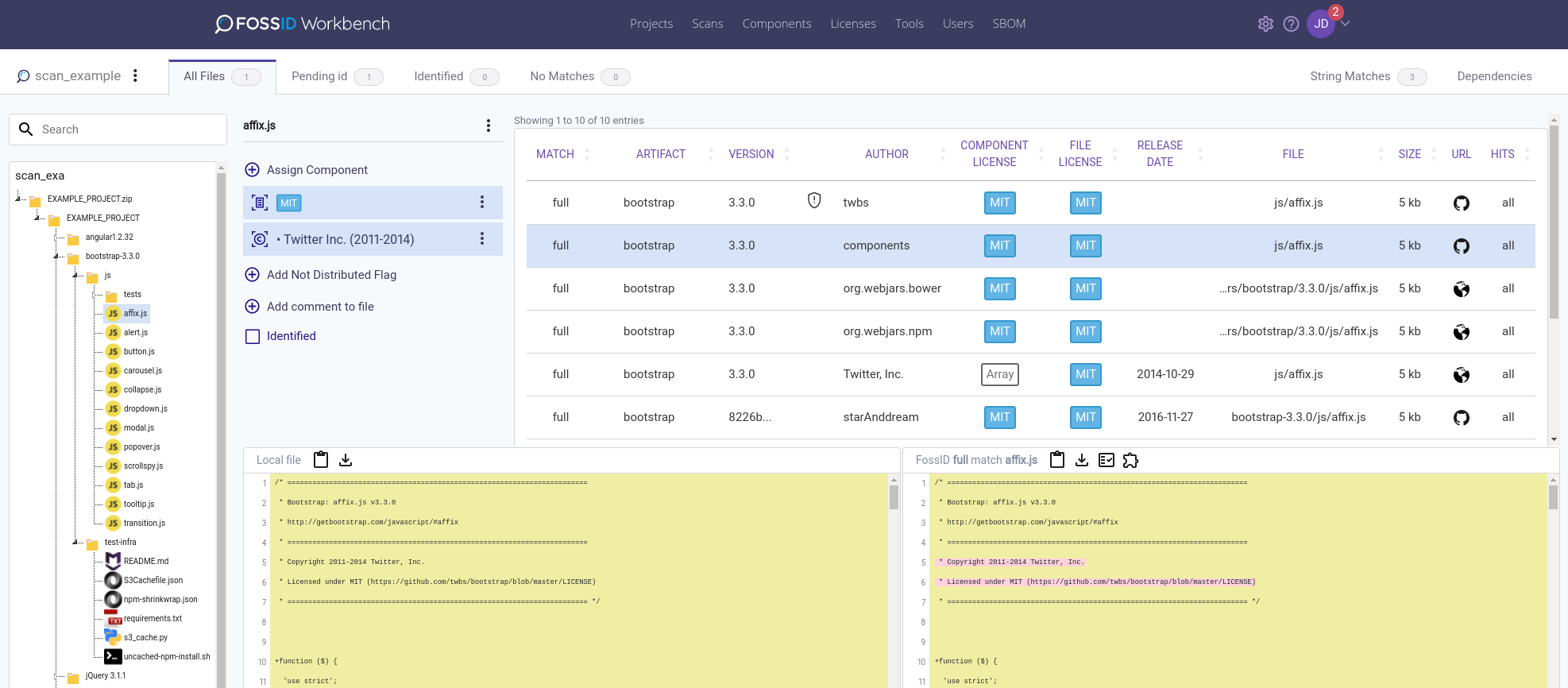Click the Add Not Distributed Flag plus icon

click(x=253, y=275)
